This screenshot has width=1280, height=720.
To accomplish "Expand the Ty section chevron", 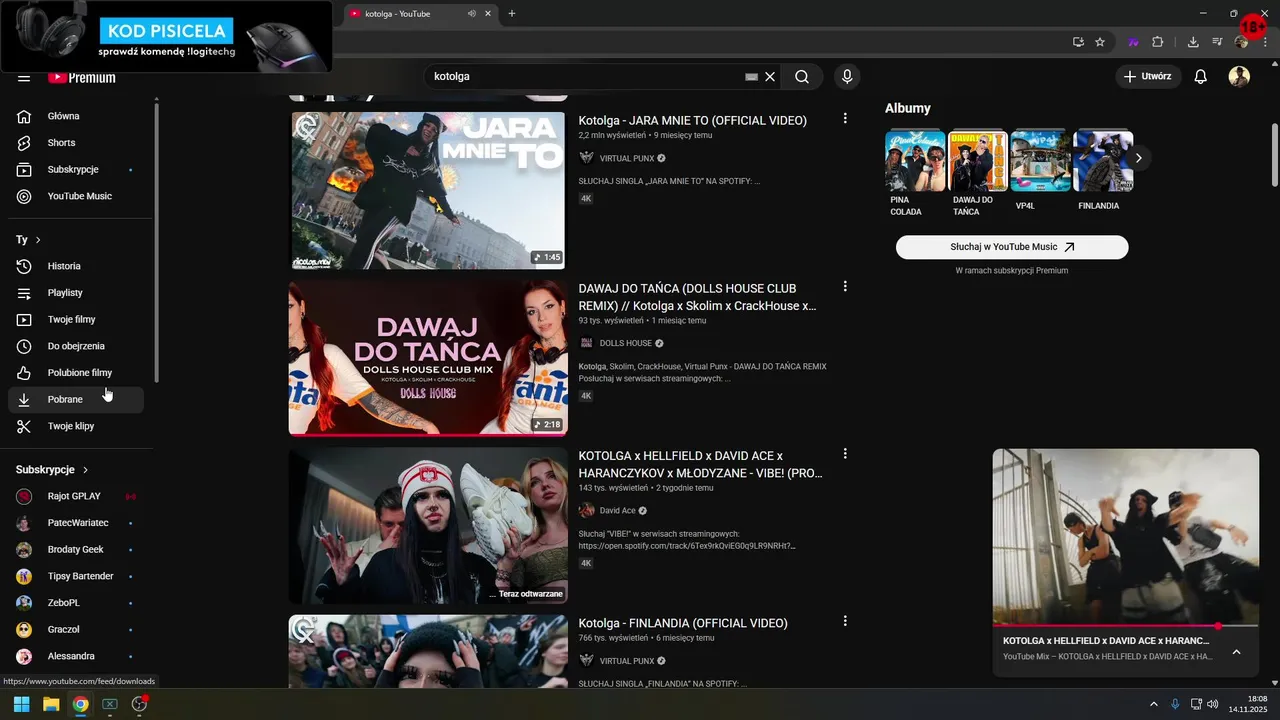I will [38, 240].
